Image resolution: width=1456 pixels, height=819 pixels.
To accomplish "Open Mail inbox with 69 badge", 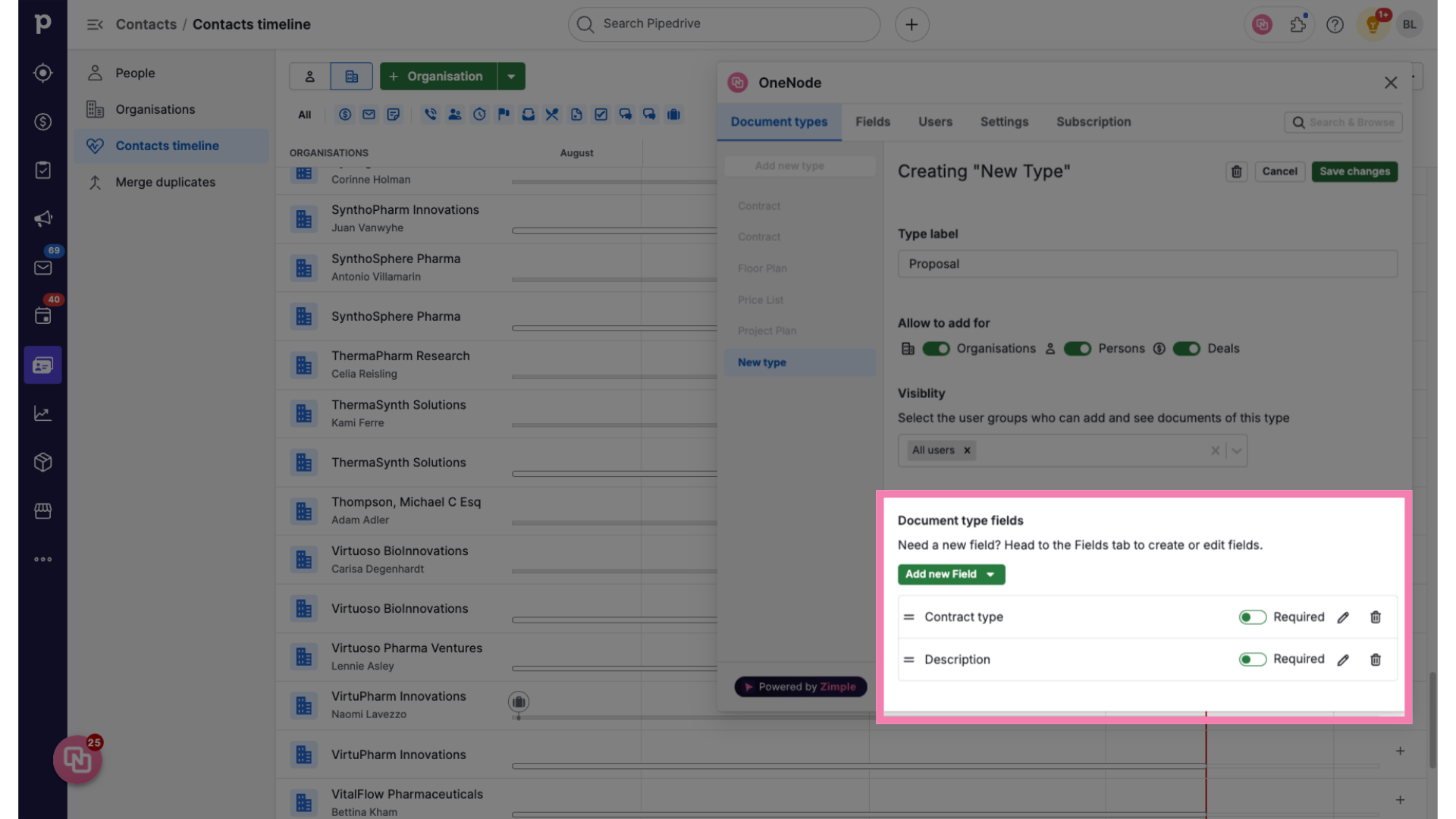I will tap(42, 268).
